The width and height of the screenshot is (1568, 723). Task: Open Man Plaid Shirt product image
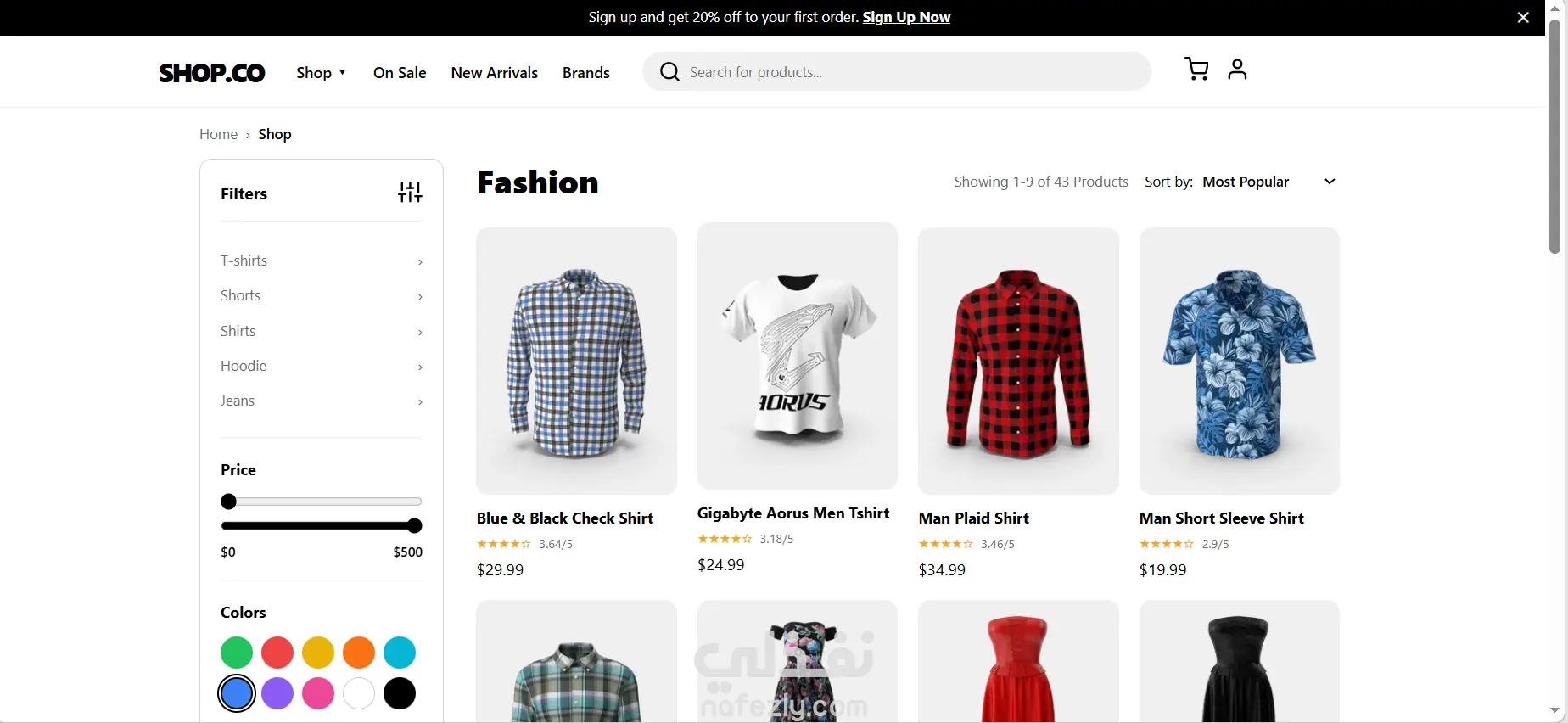(x=1019, y=361)
